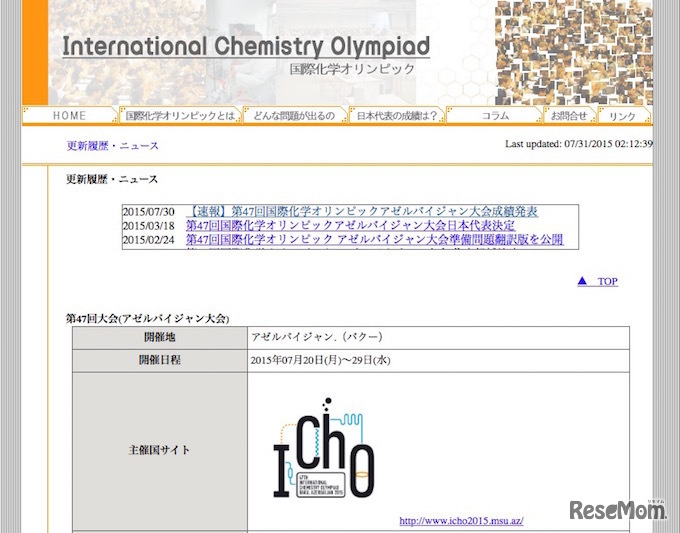Click the bold 更新履歴・ニュース section heading
This screenshot has width=680, height=533.
click(x=112, y=179)
